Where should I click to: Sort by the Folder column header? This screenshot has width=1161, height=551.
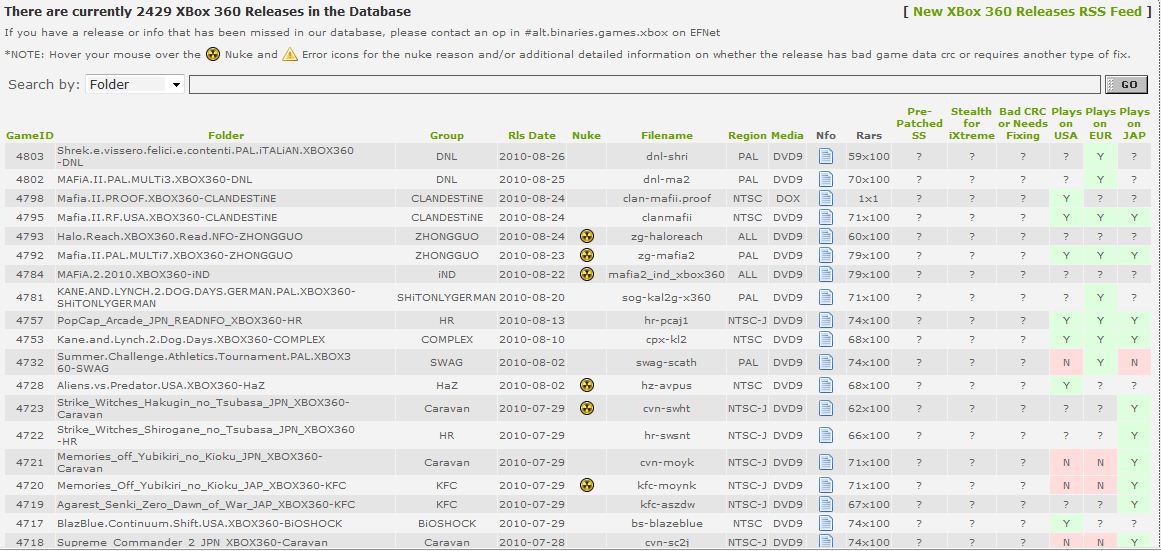pos(226,136)
